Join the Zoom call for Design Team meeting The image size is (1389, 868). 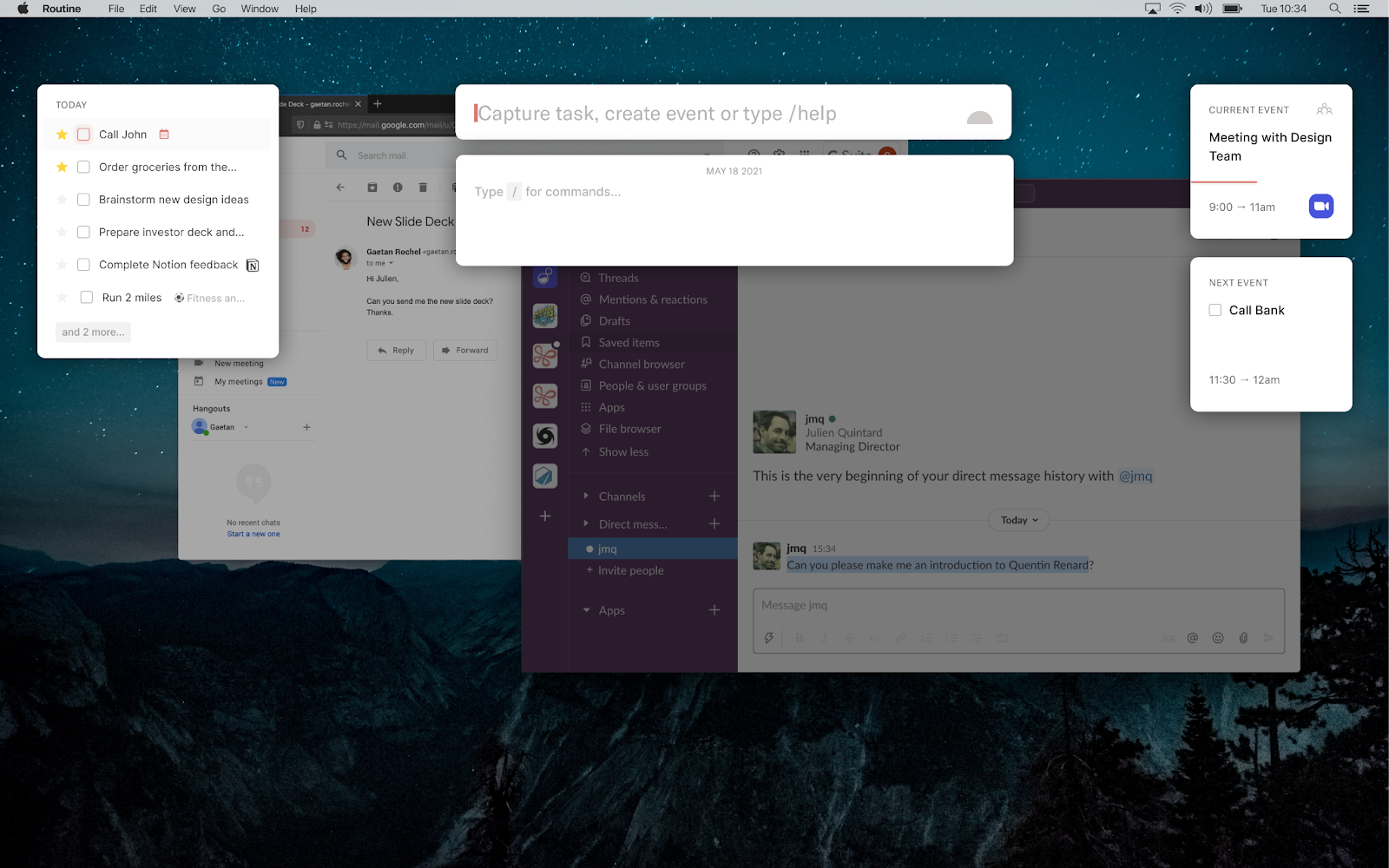point(1320,206)
